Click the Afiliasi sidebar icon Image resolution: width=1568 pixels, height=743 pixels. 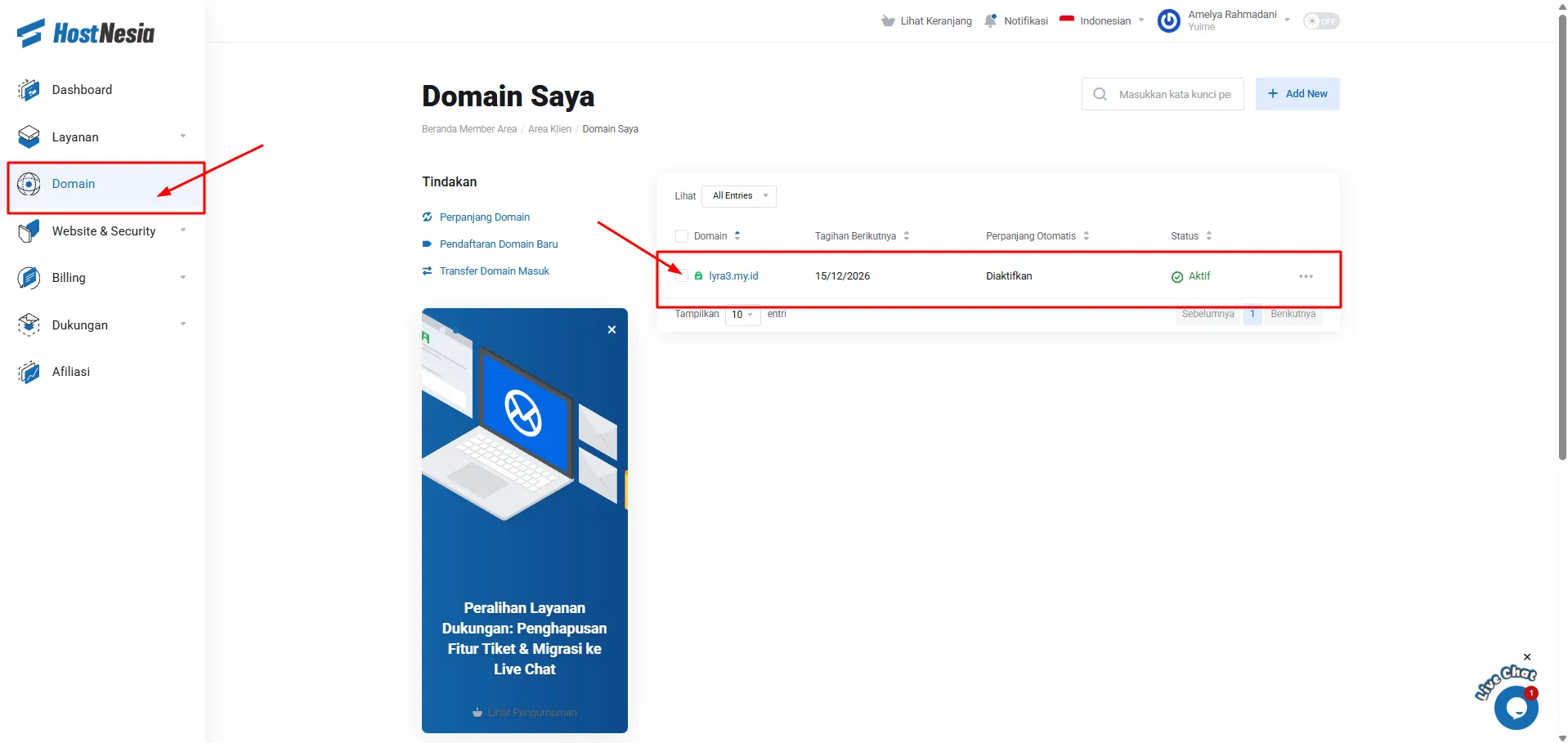[x=29, y=372]
